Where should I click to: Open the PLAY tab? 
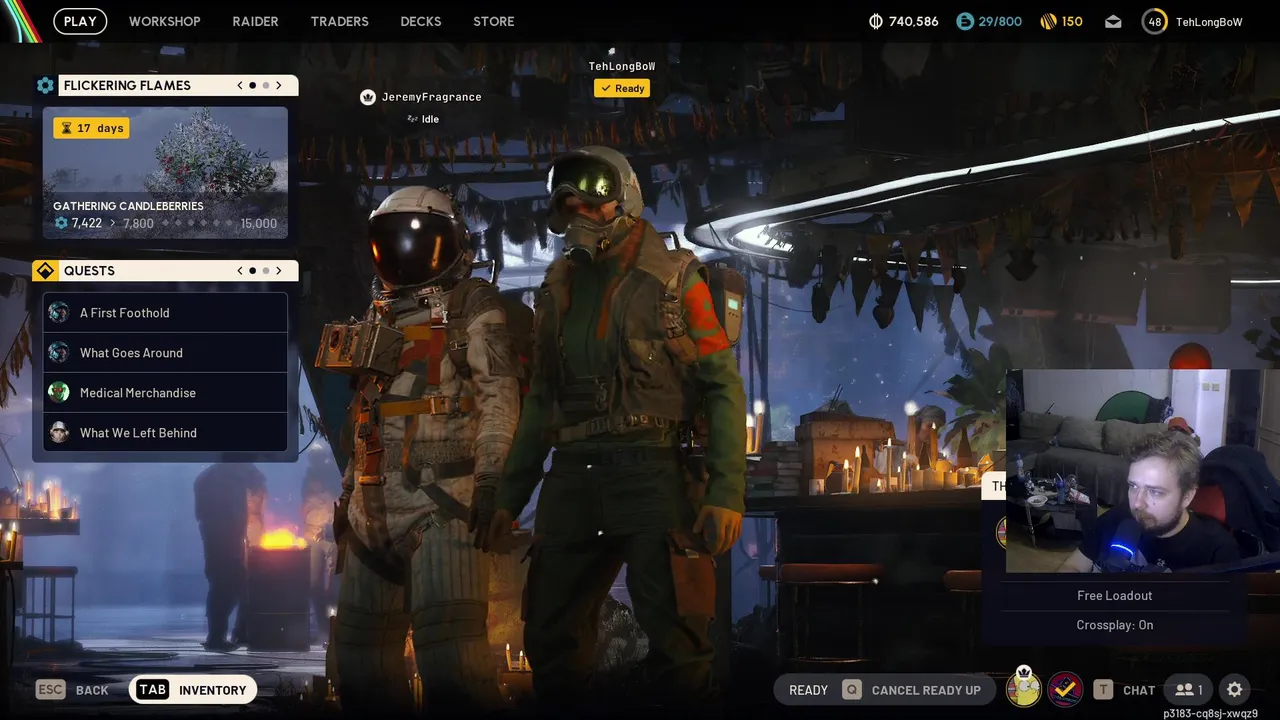pyautogui.click(x=80, y=21)
